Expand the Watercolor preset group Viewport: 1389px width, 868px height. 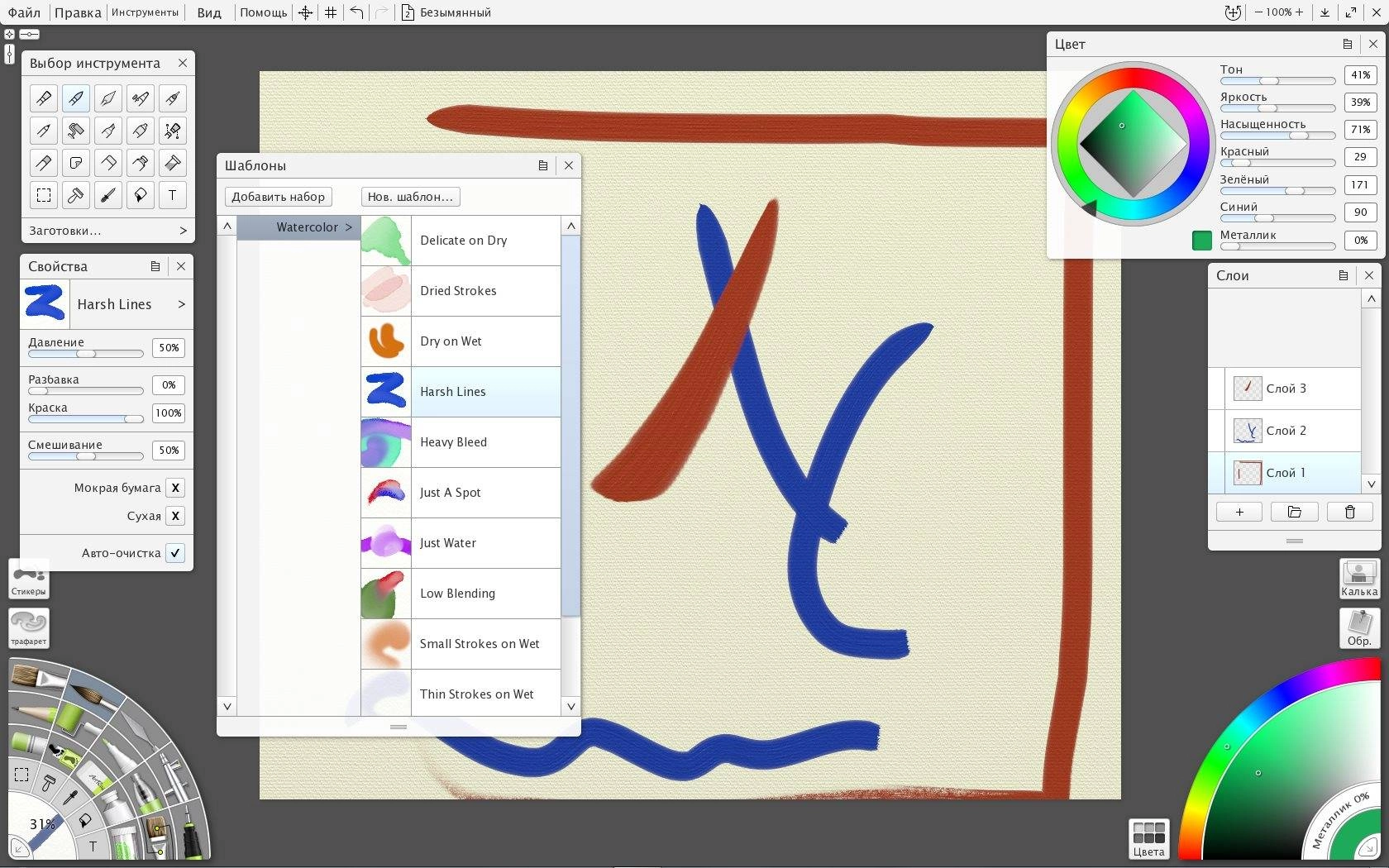pyautogui.click(x=298, y=227)
